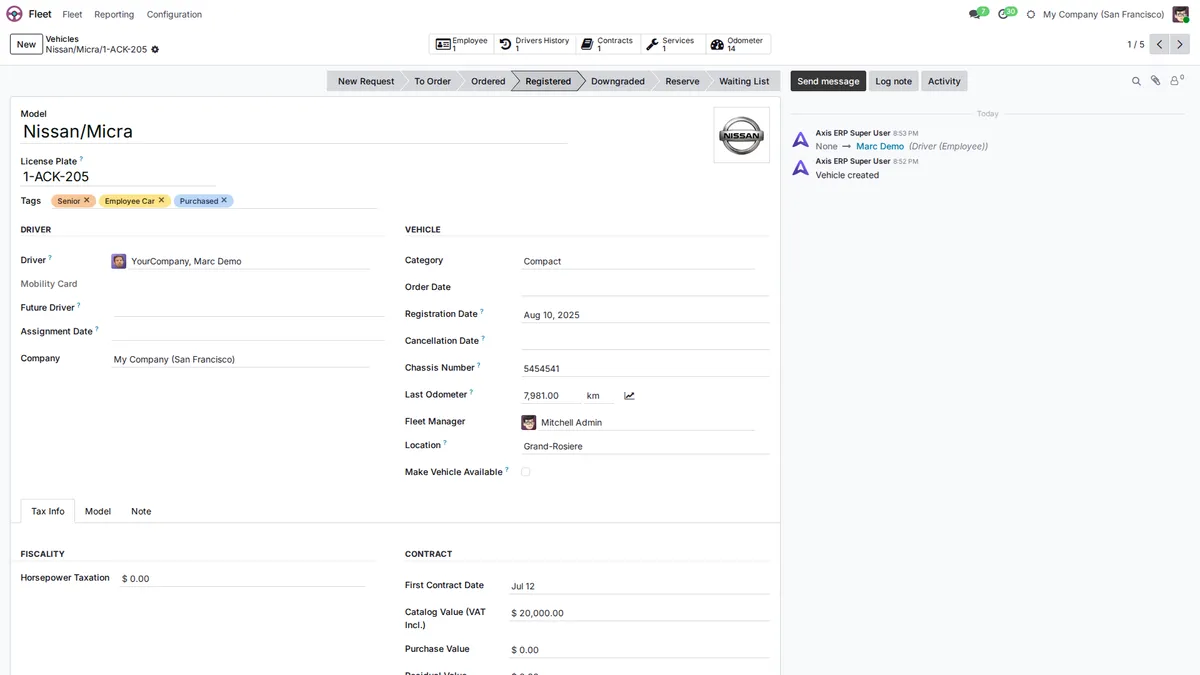Edit Horsepower Taxation field

[243, 578]
